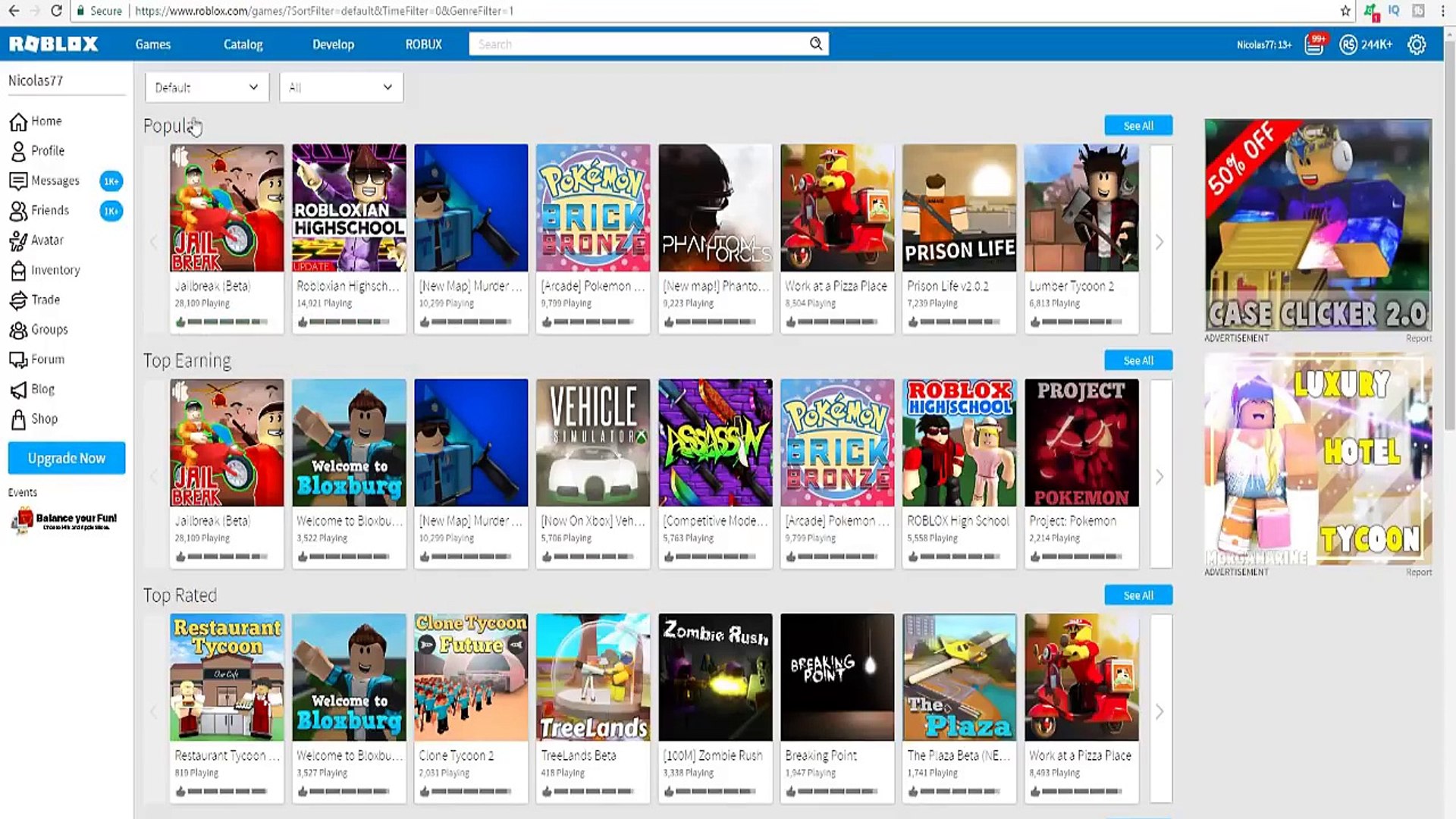The image size is (1456, 819).
Task: Open the settings gear icon
Action: click(1416, 45)
